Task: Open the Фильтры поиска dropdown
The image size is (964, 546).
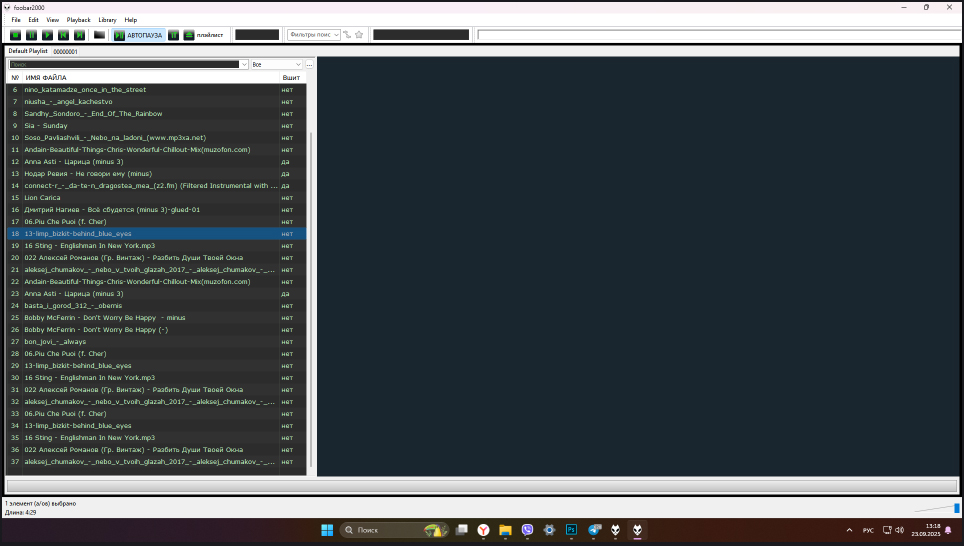Action: 312,35
